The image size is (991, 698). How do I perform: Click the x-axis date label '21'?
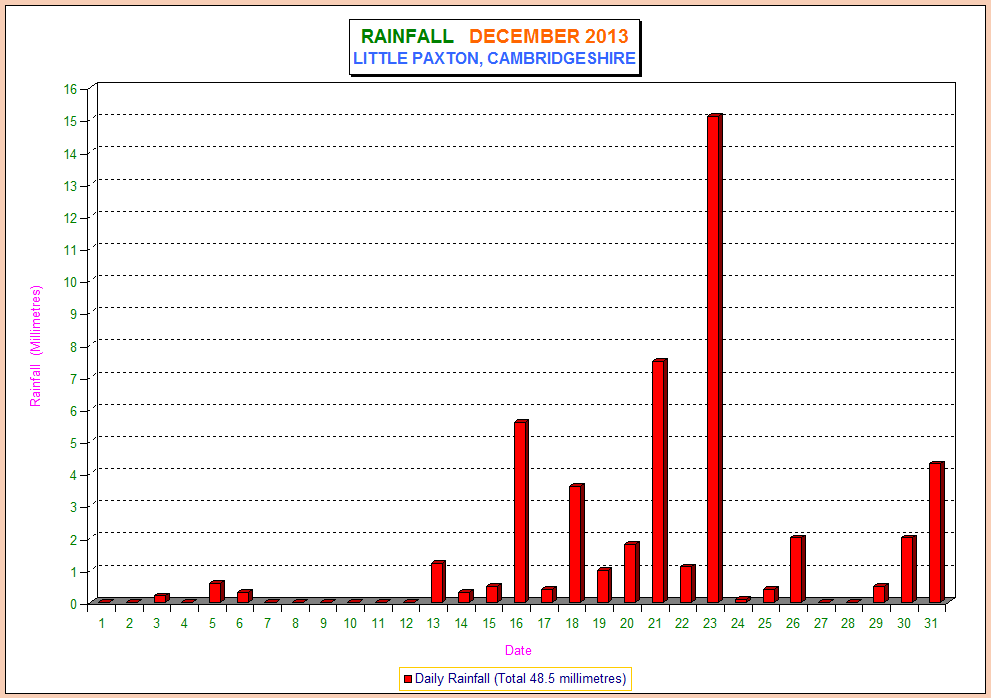click(655, 623)
